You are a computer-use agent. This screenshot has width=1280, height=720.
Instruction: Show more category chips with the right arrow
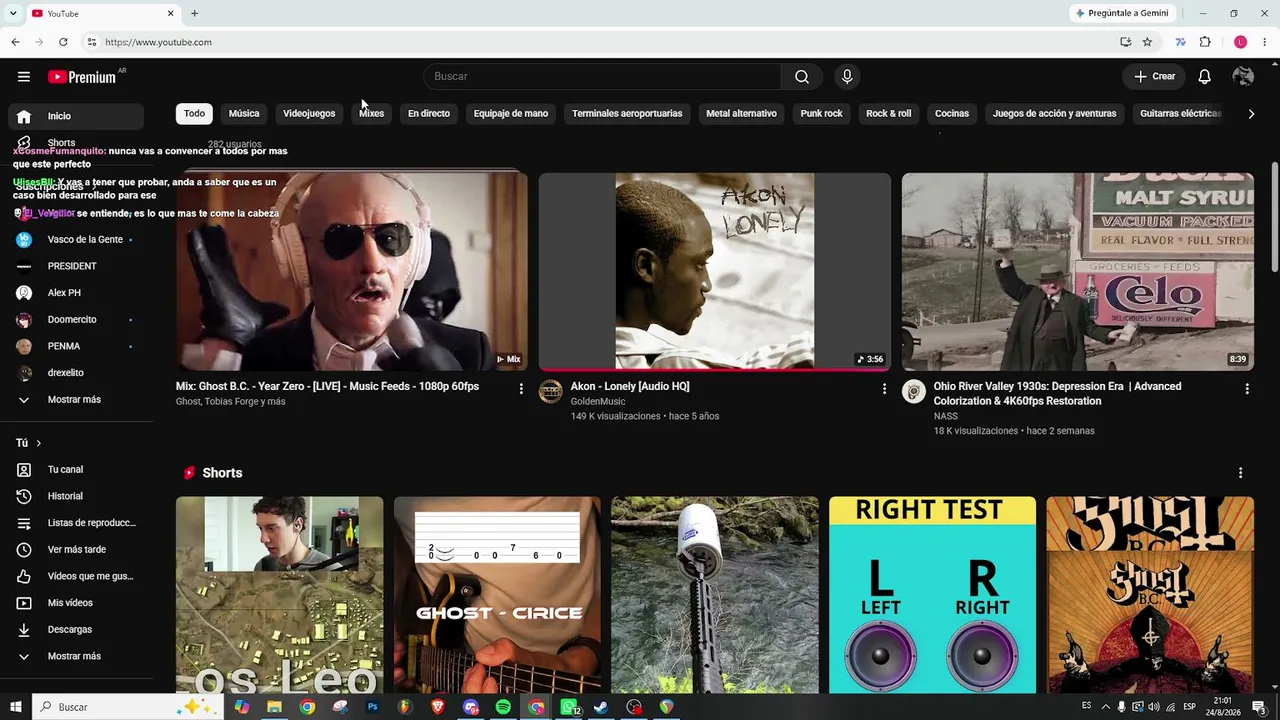(x=1251, y=114)
